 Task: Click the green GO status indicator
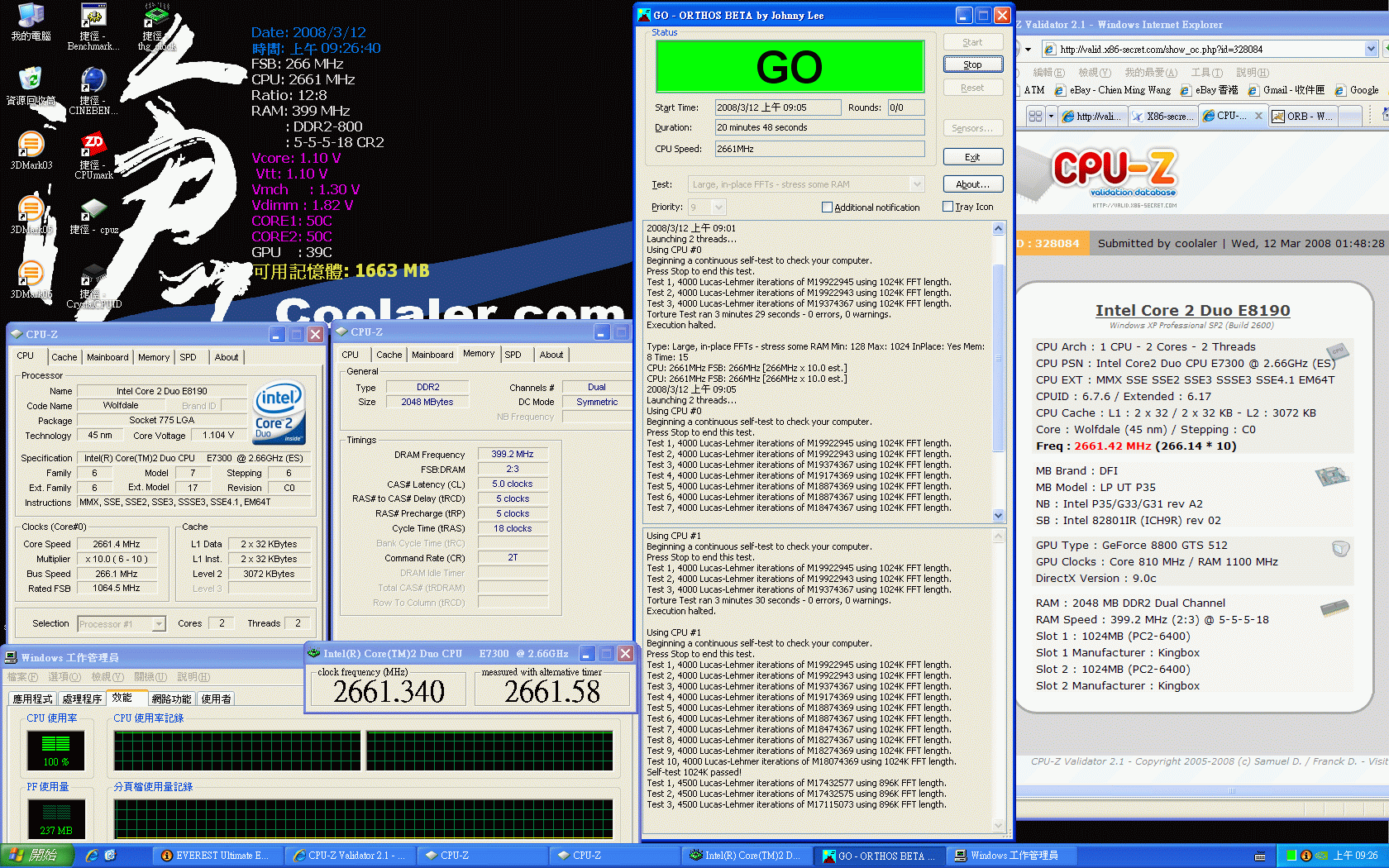790,67
